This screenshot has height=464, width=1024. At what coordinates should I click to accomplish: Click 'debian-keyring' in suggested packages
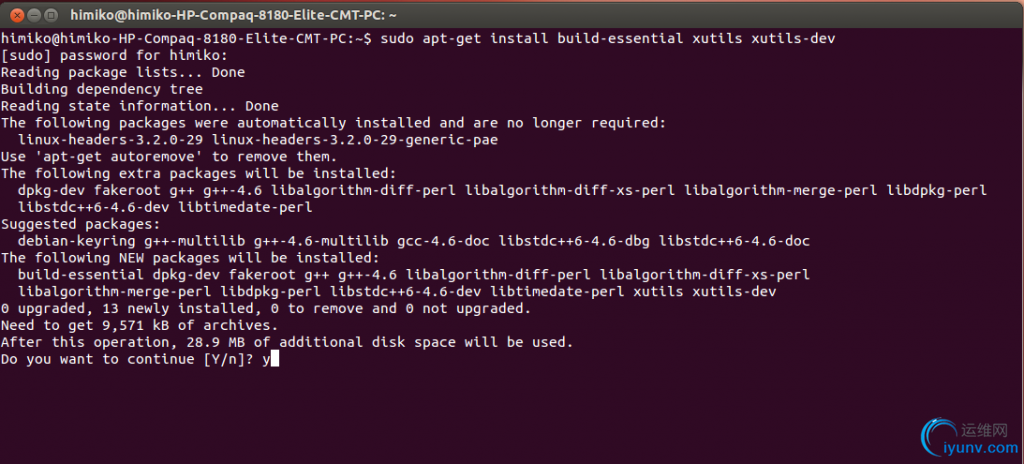click(76, 241)
